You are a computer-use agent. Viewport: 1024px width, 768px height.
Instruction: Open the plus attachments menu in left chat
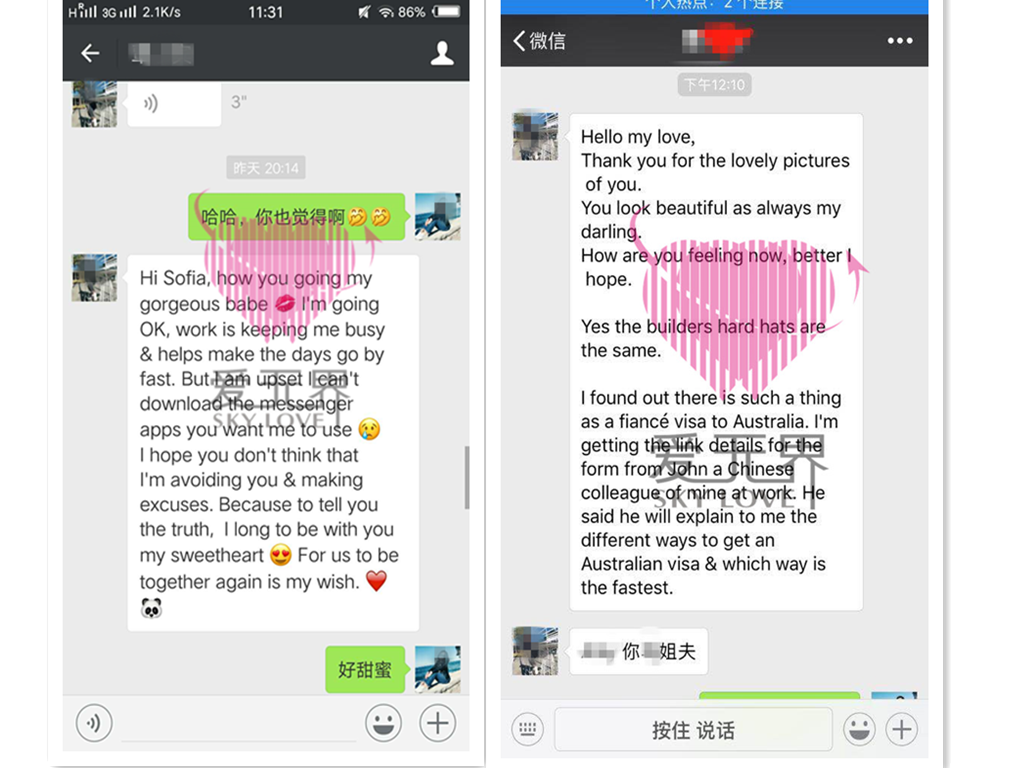coord(438,723)
